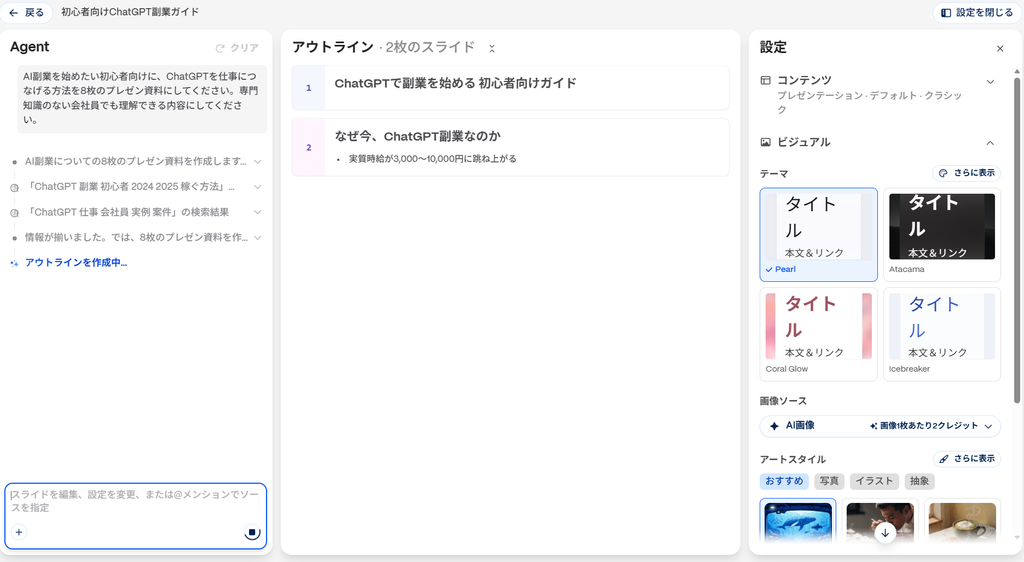Screen dimensions: 1024x562
Task: Click the back arrow 戻る button
Action: tap(27, 12)
